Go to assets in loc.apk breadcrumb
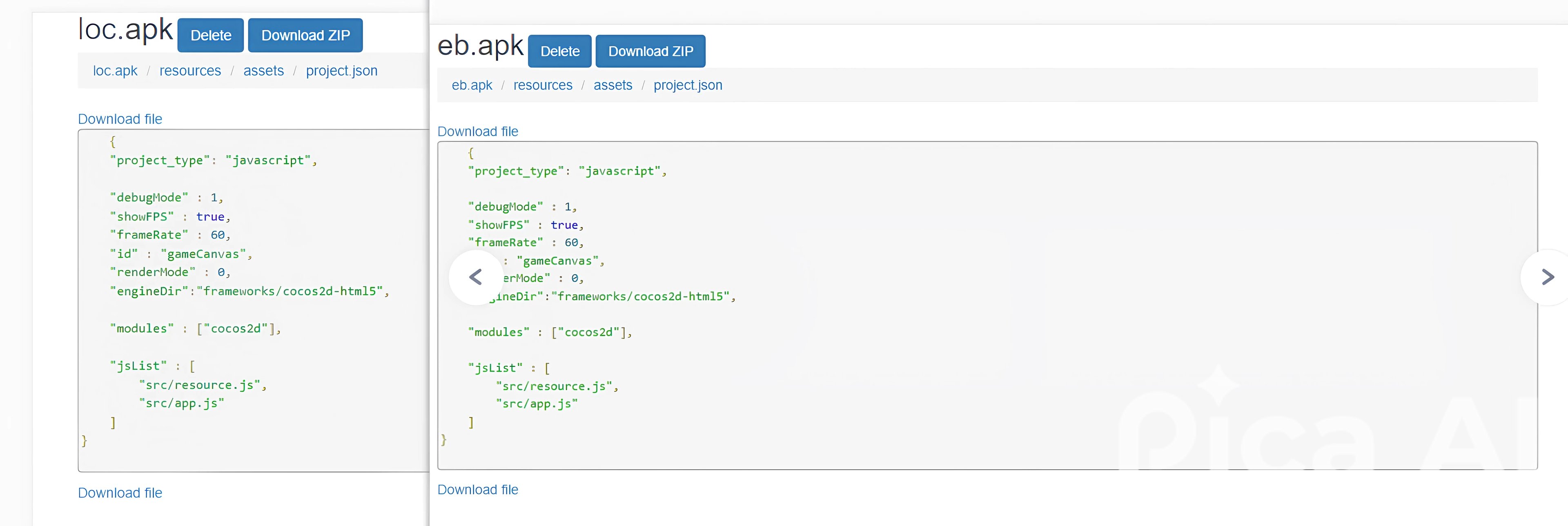The height and width of the screenshot is (526, 1568). click(x=263, y=71)
